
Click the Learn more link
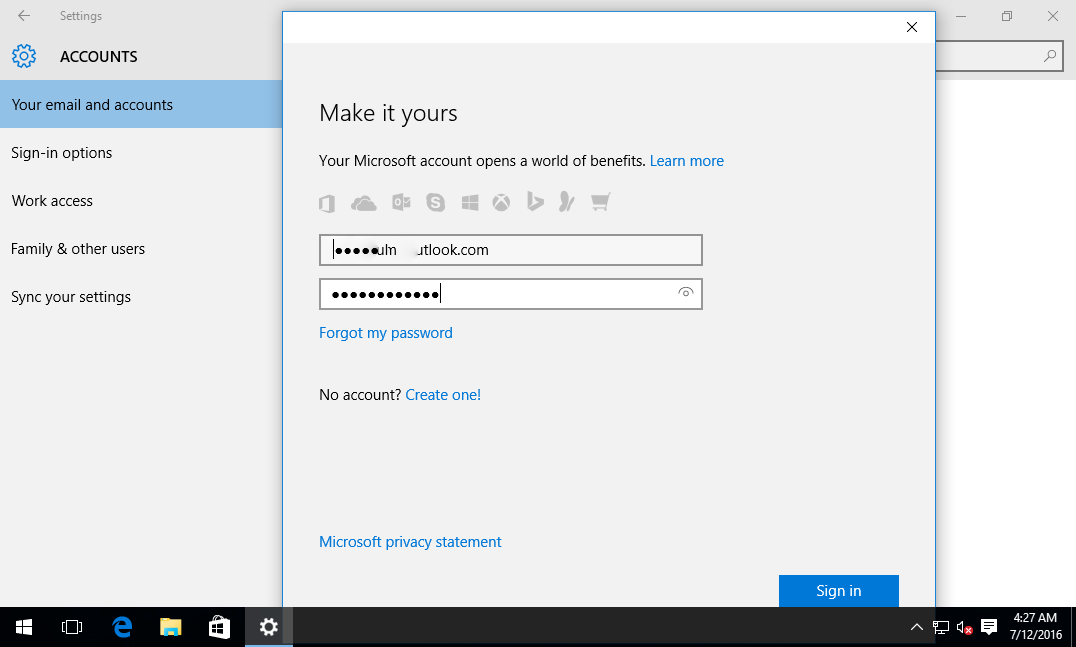click(686, 161)
